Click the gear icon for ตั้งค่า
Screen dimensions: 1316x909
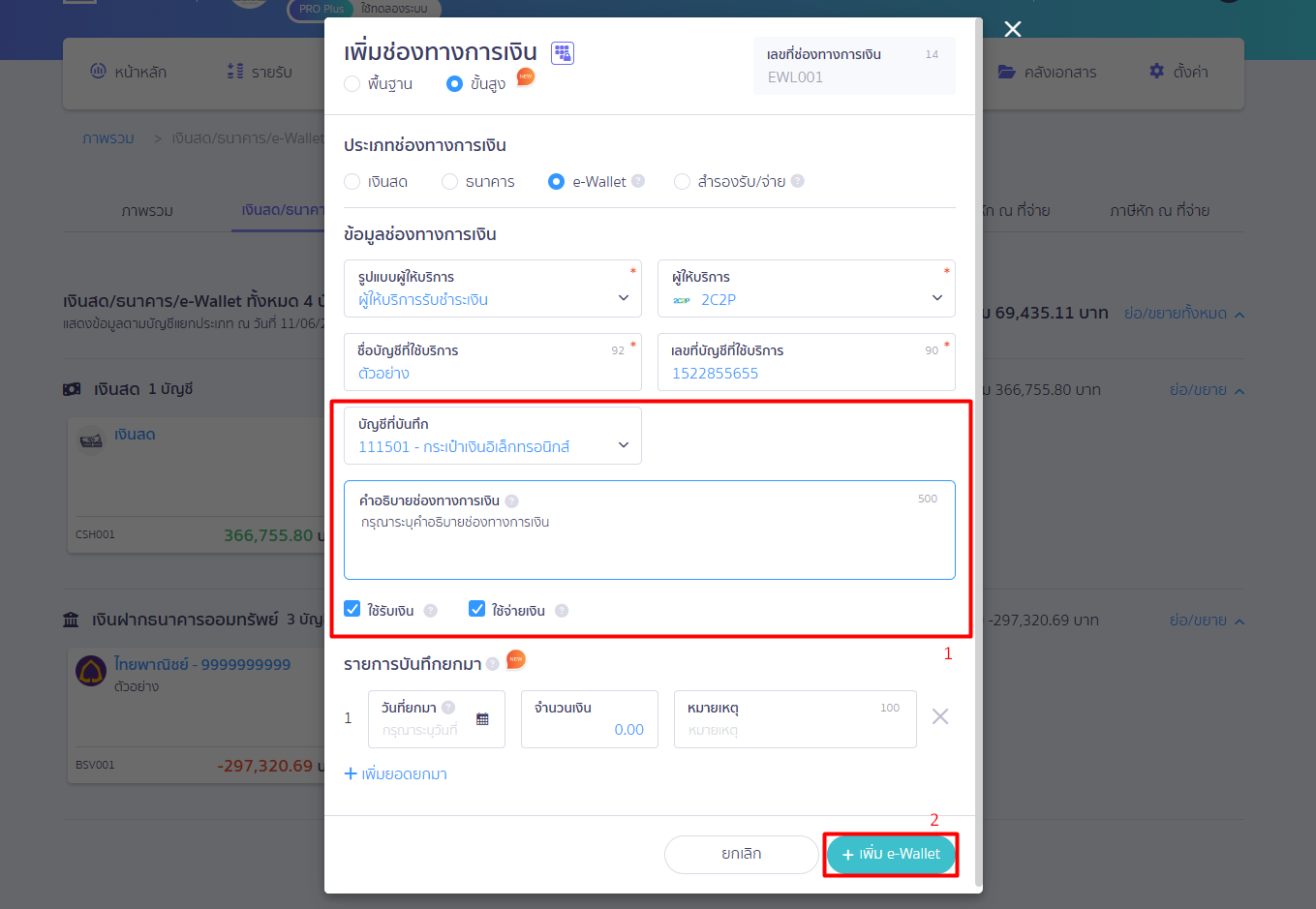point(1156,71)
